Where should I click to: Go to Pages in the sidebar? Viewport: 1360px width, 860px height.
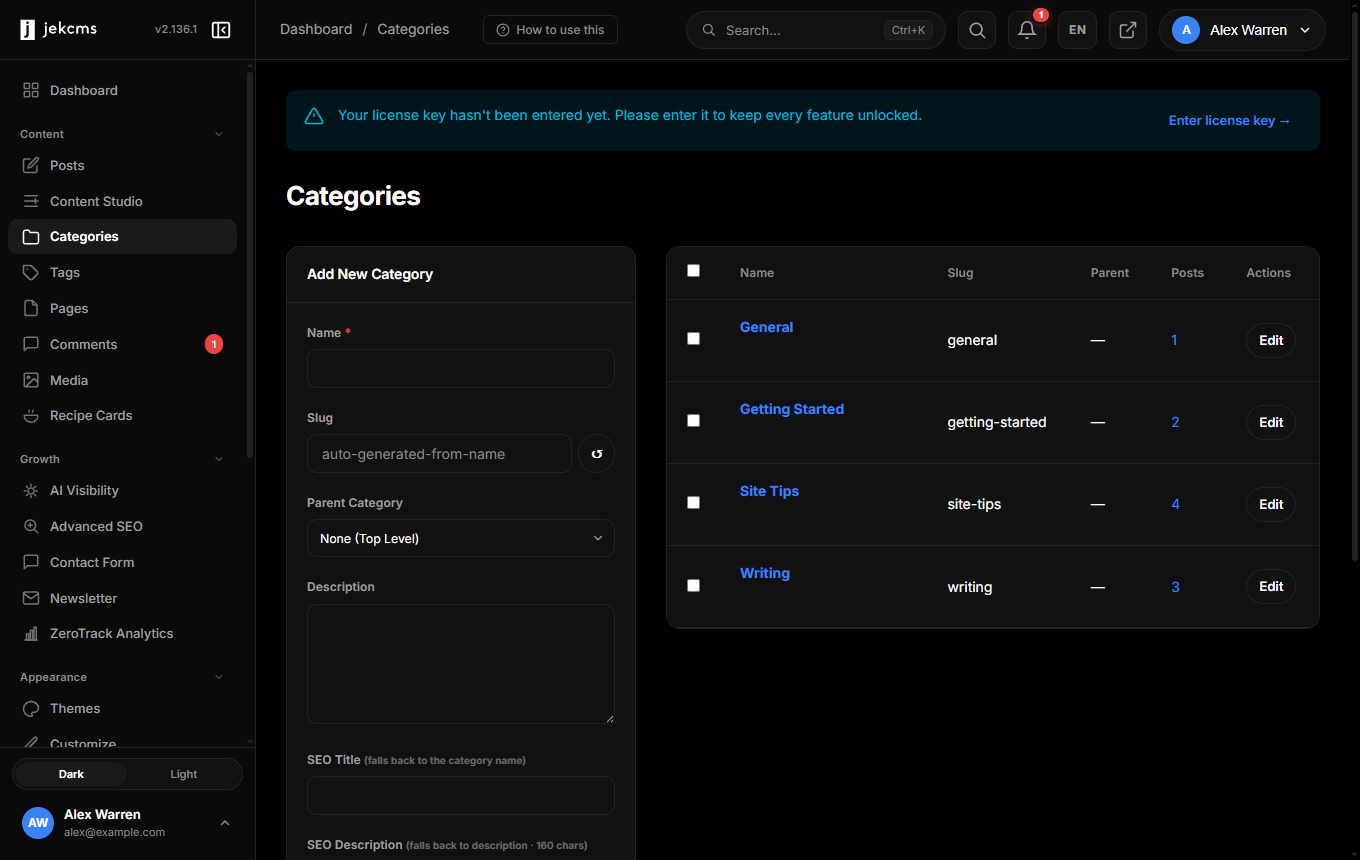(x=122, y=308)
